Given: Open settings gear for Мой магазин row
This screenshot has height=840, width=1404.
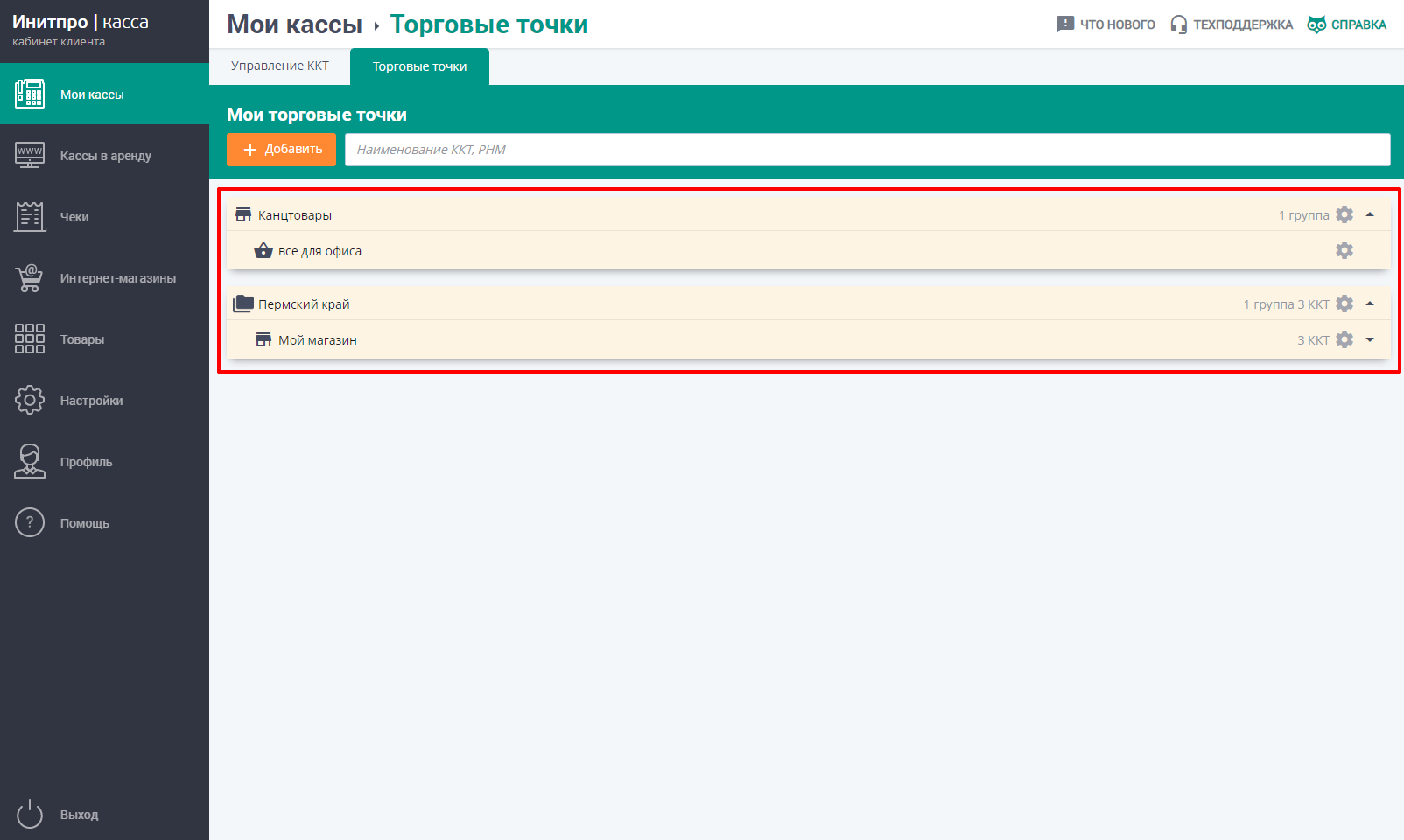Looking at the screenshot, I should [1344, 339].
